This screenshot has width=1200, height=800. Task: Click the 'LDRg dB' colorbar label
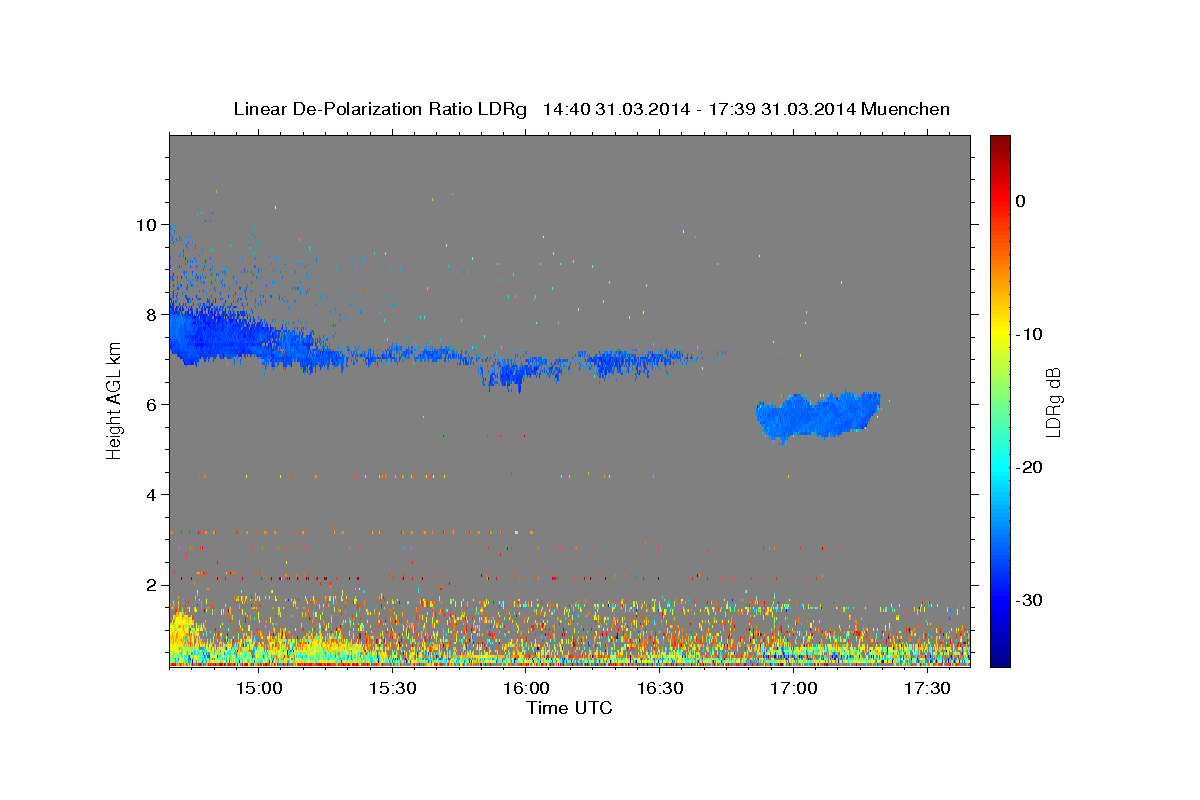click(1053, 402)
